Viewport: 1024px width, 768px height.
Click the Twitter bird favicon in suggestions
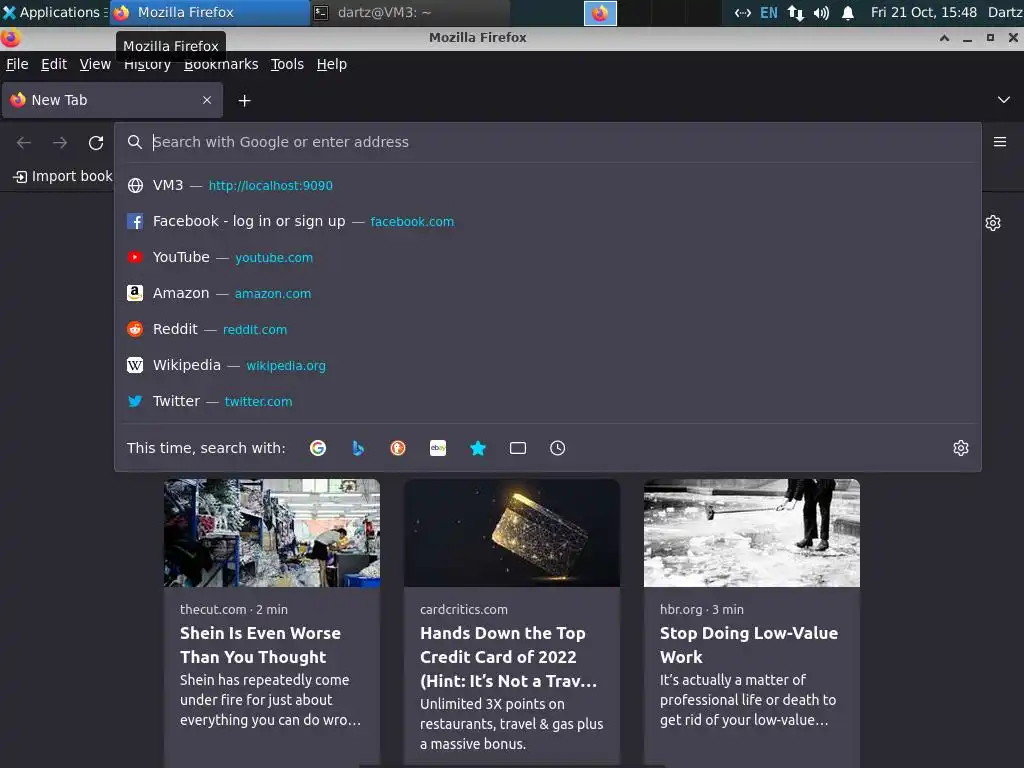coord(135,401)
